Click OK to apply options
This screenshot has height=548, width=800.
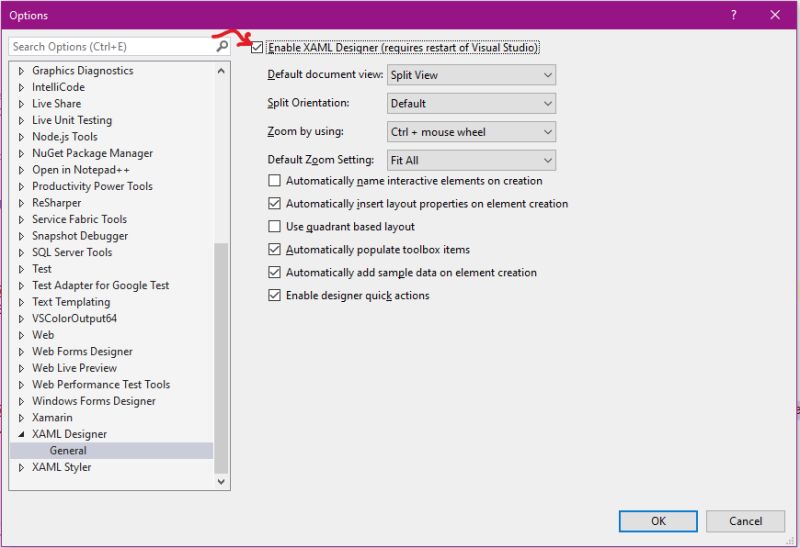[658, 521]
